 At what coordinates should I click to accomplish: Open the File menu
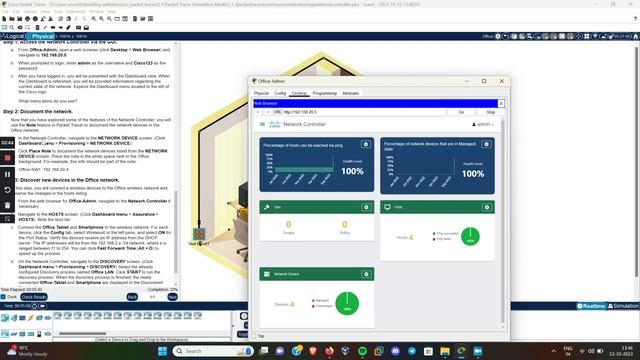click(5, 11)
